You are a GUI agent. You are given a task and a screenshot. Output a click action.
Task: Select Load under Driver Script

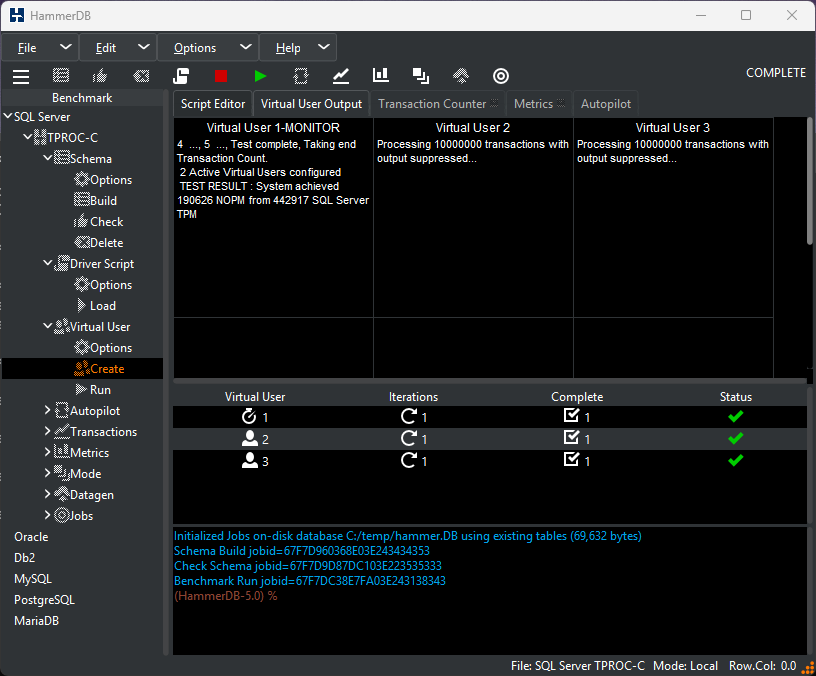click(x=96, y=305)
